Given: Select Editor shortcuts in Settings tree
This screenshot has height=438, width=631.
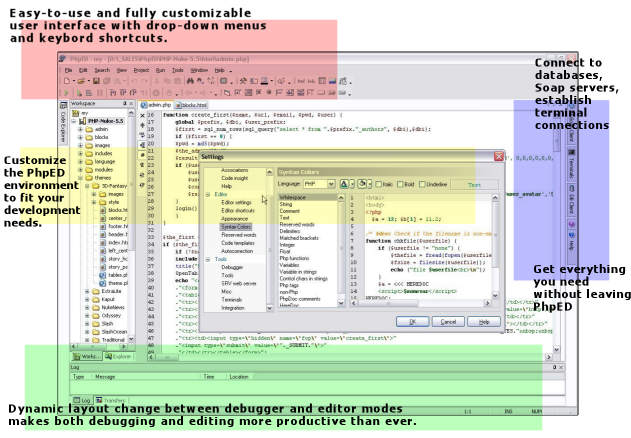Looking at the screenshot, I should tap(238, 211).
